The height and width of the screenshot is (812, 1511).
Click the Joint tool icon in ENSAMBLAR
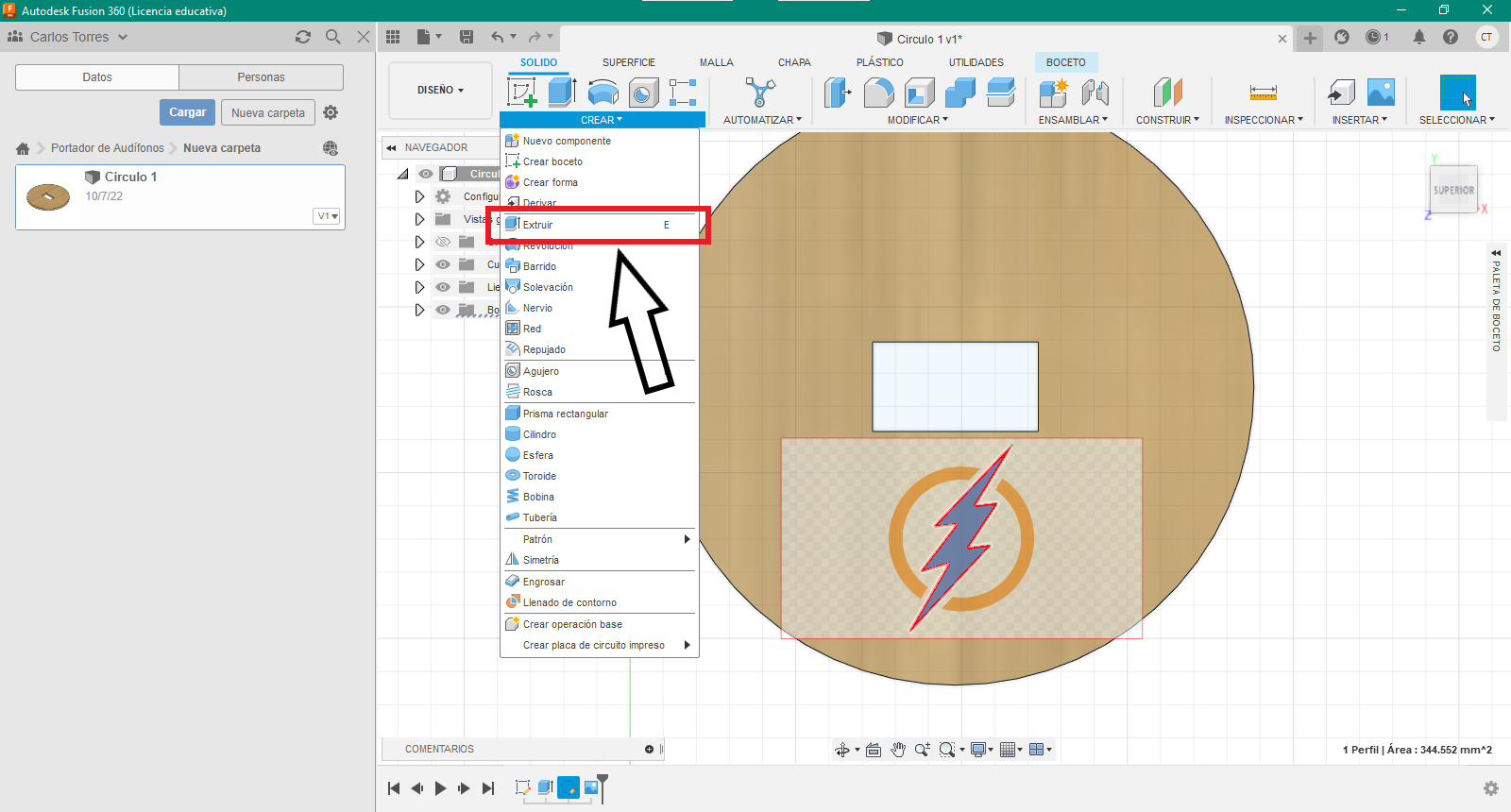click(x=1095, y=93)
